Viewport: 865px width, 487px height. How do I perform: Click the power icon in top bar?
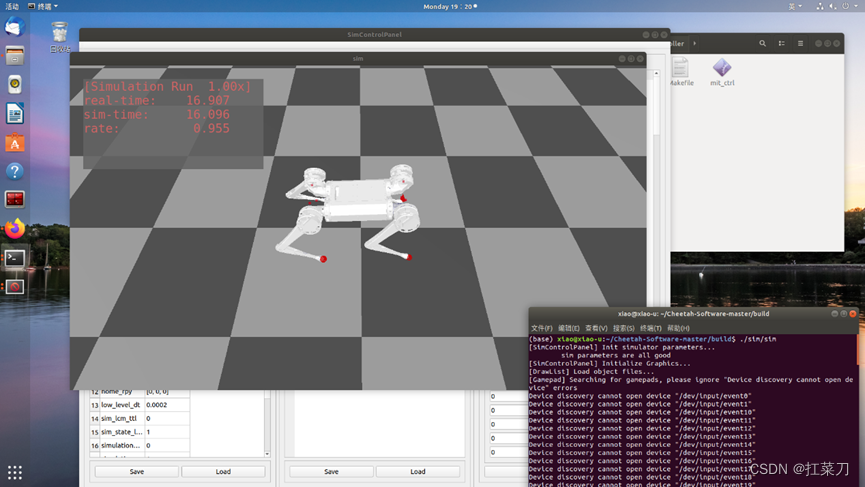coord(846,6)
